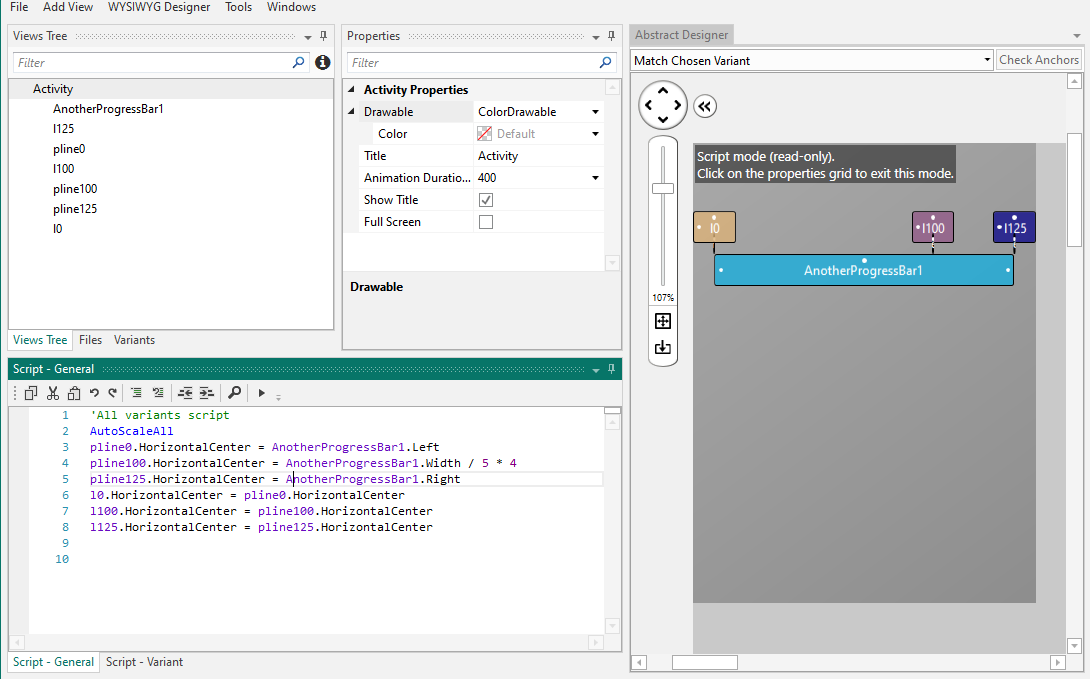Open the Animation Duration dropdown
This screenshot has height=679, width=1090.
click(596, 178)
